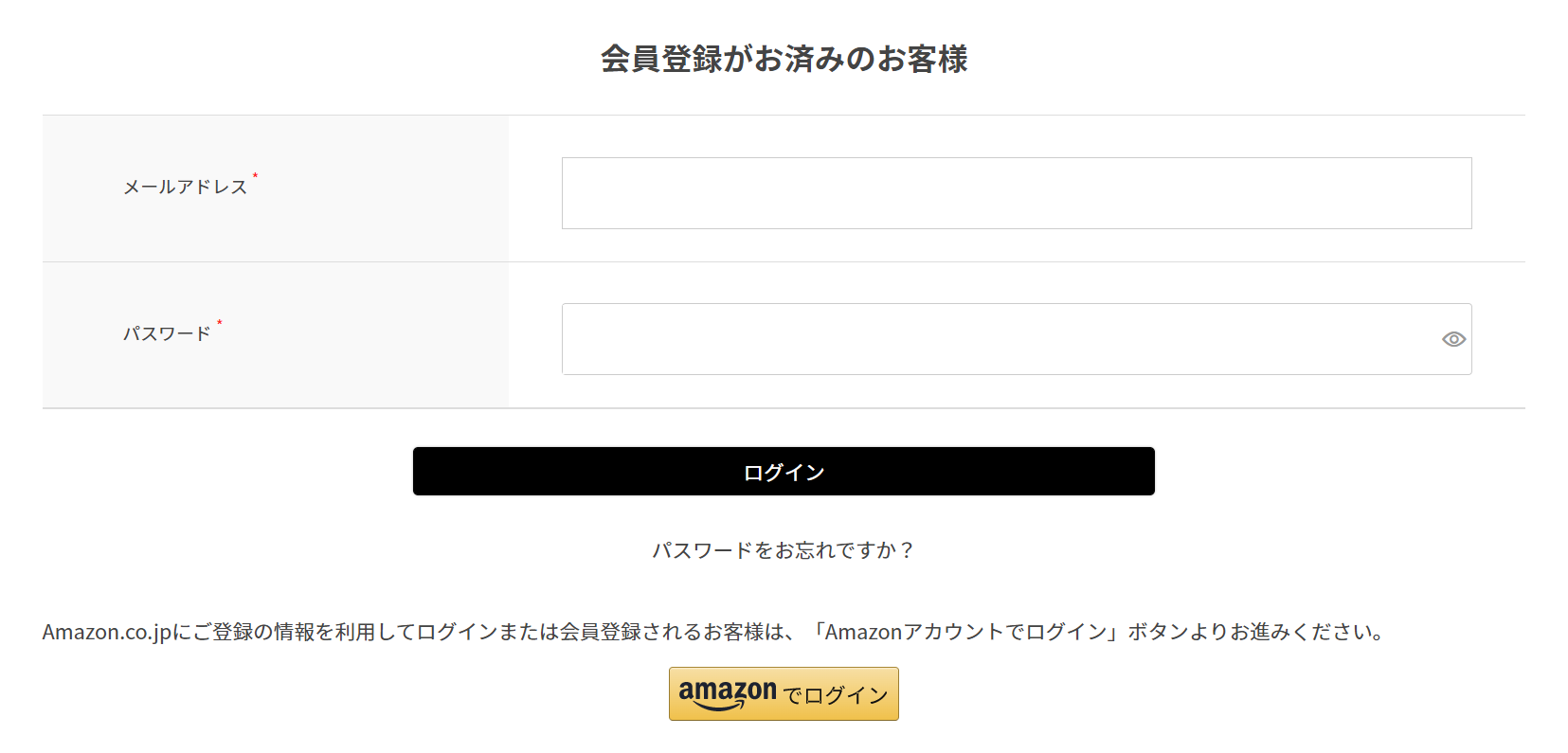
Task: Click the メールアドレス input field
Action: tap(1016, 193)
